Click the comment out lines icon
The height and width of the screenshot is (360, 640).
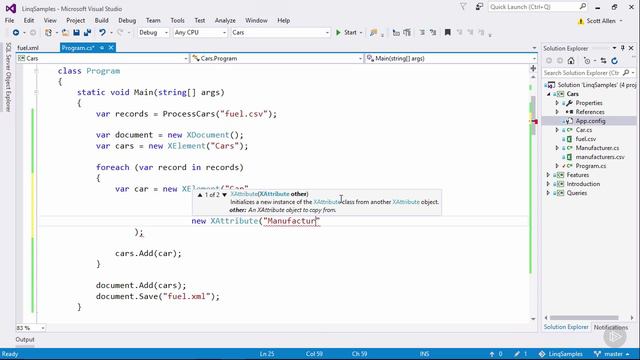point(422,32)
